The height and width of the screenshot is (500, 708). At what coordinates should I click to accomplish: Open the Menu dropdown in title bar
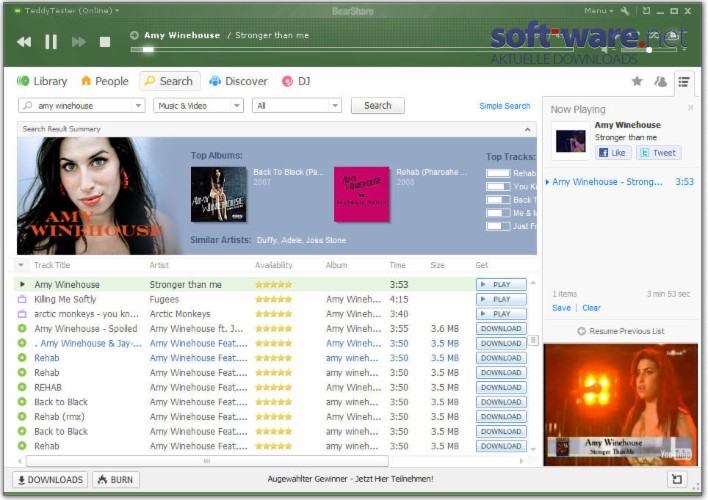(598, 11)
